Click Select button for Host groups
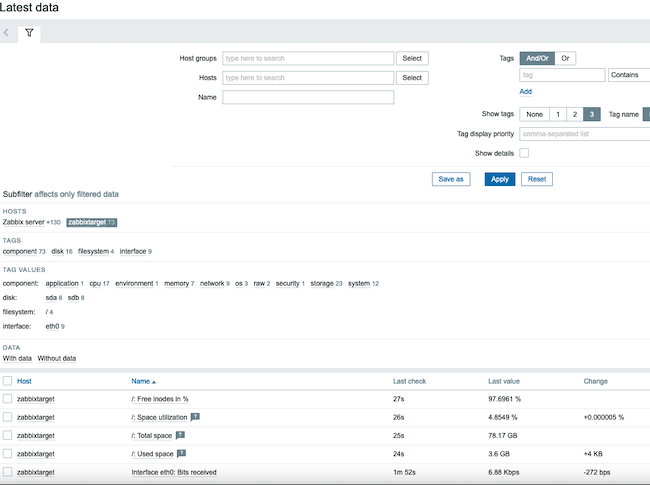 412,58
